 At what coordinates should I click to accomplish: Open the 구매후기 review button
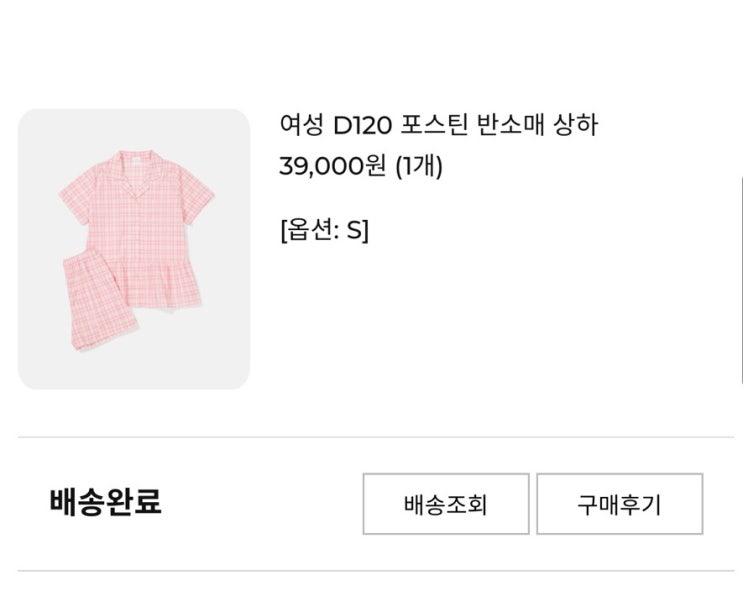(619, 504)
